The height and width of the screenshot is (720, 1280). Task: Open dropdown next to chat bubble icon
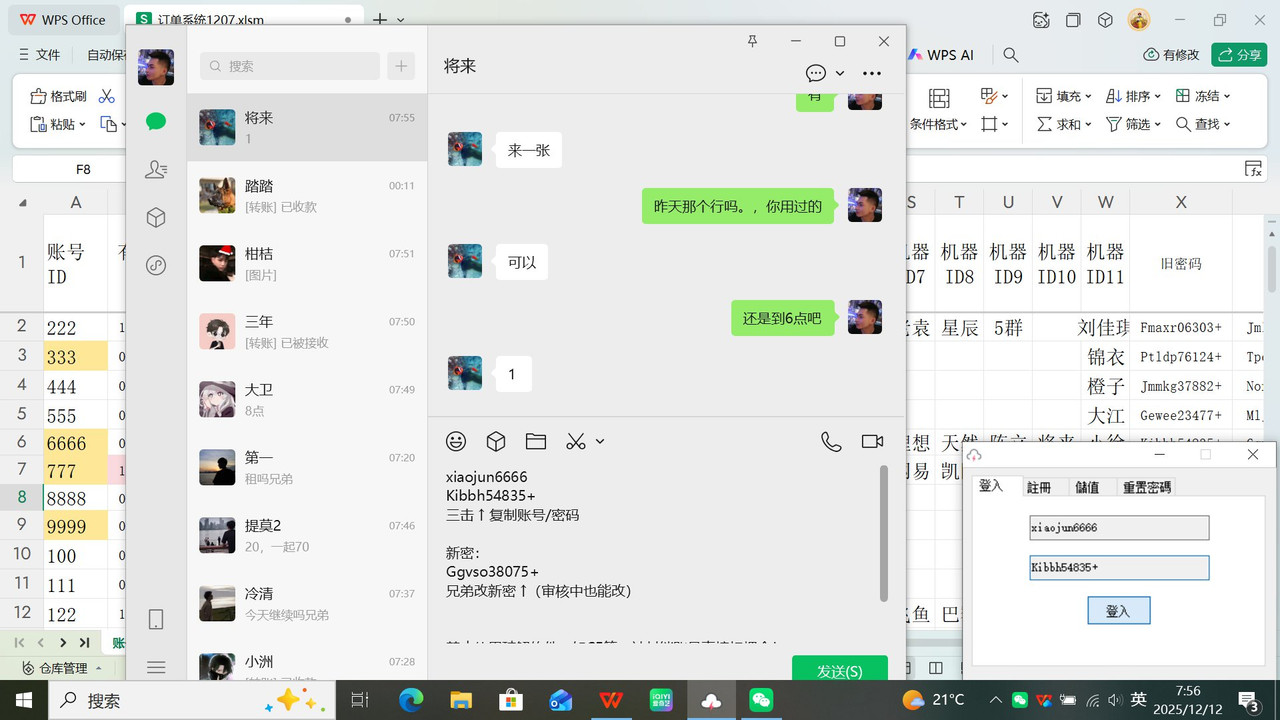(840, 73)
